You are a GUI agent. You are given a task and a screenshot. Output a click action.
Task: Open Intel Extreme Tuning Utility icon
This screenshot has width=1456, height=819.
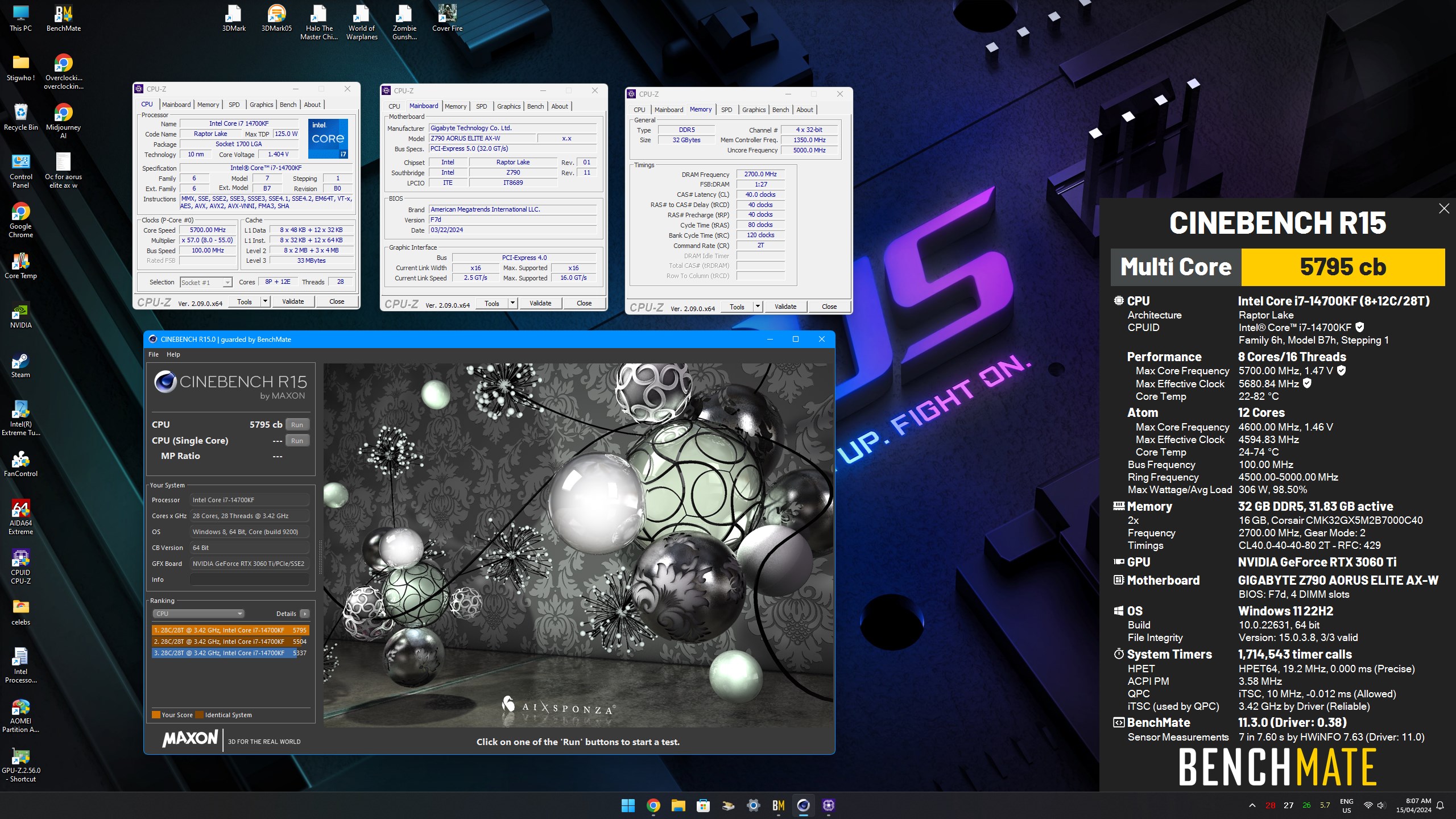(x=20, y=419)
